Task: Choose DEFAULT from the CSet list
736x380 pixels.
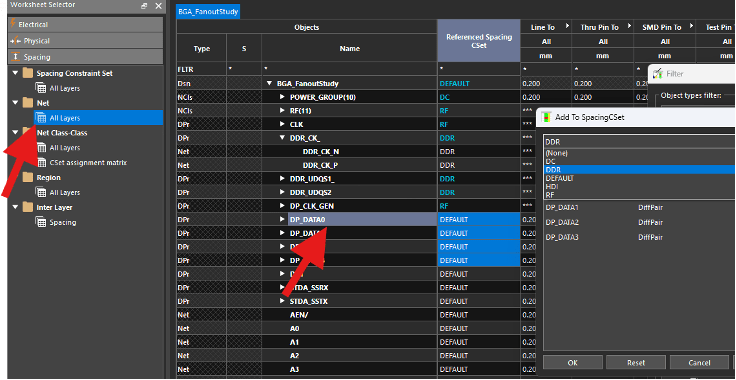Action: tap(638, 178)
